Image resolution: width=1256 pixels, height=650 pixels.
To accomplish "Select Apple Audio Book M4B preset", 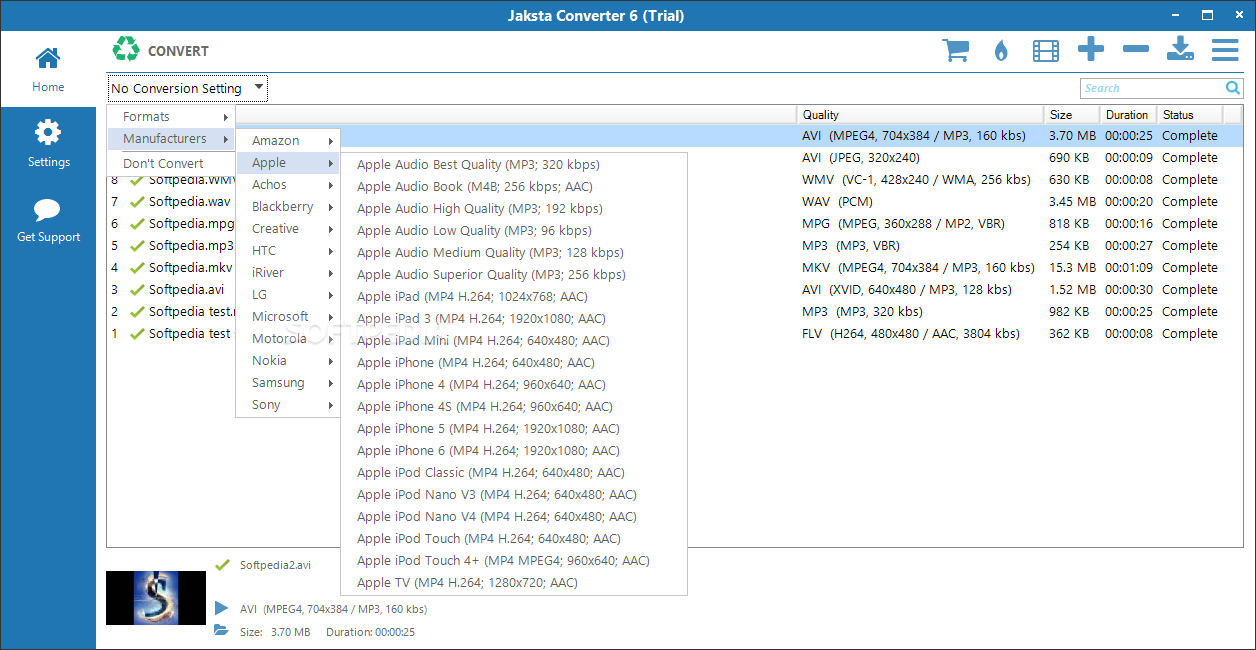I will [x=514, y=187].
